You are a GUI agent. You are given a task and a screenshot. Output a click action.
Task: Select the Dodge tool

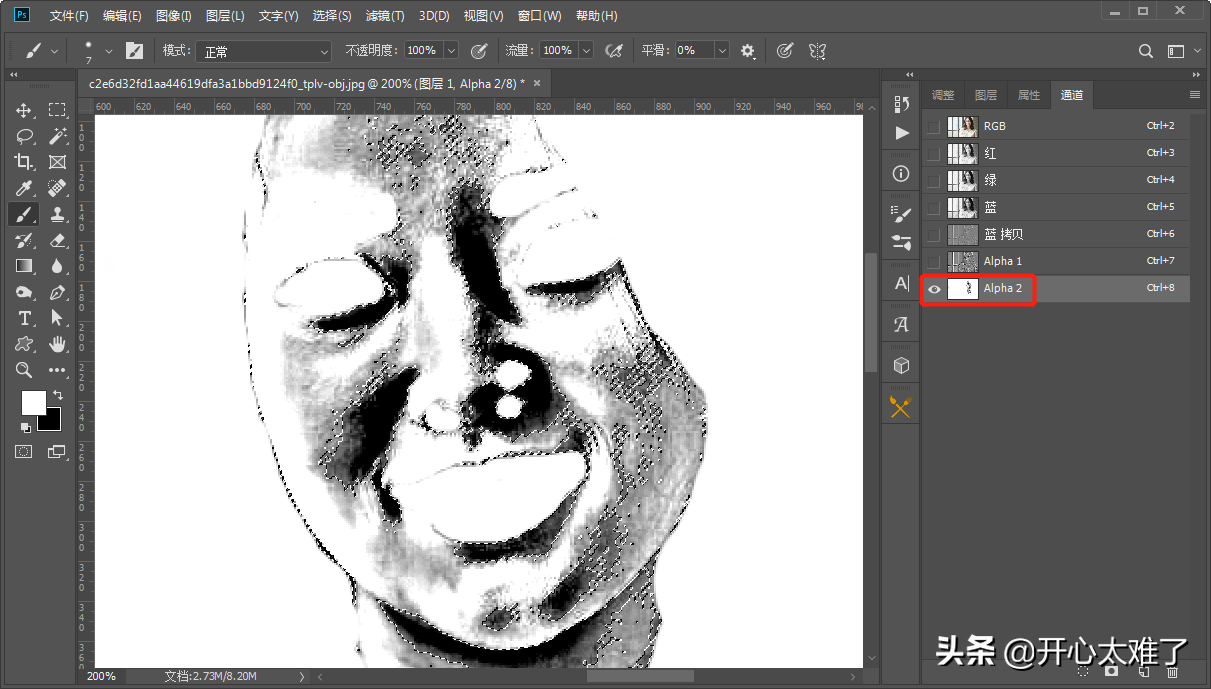[x=24, y=292]
